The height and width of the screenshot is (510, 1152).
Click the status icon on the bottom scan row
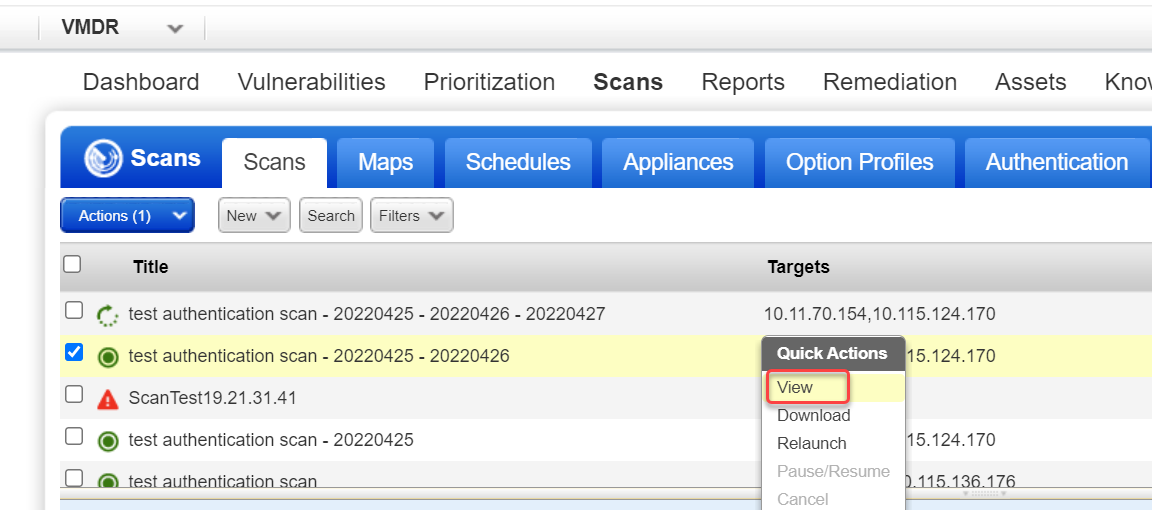108,482
